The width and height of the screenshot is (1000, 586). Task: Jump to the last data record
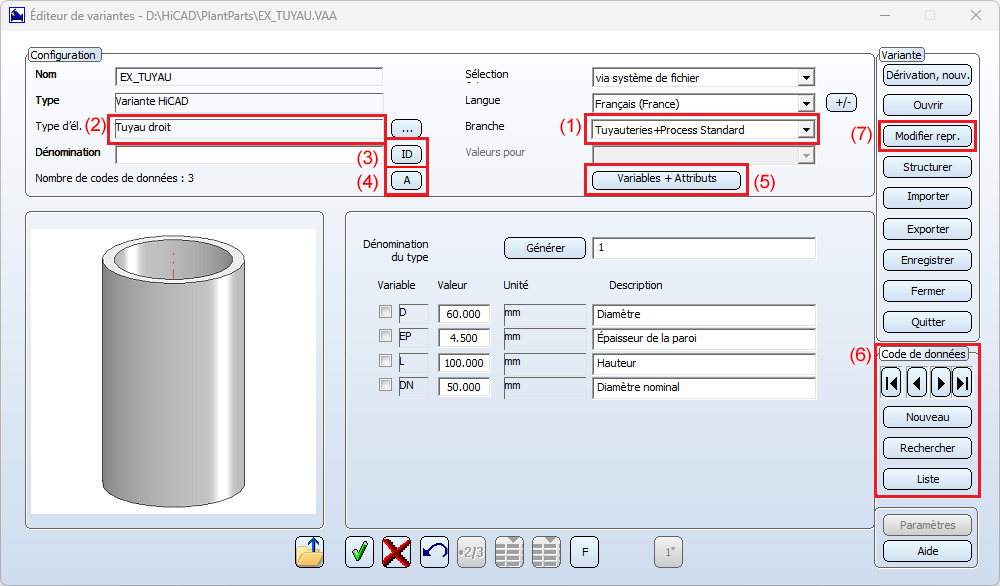click(x=963, y=382)
